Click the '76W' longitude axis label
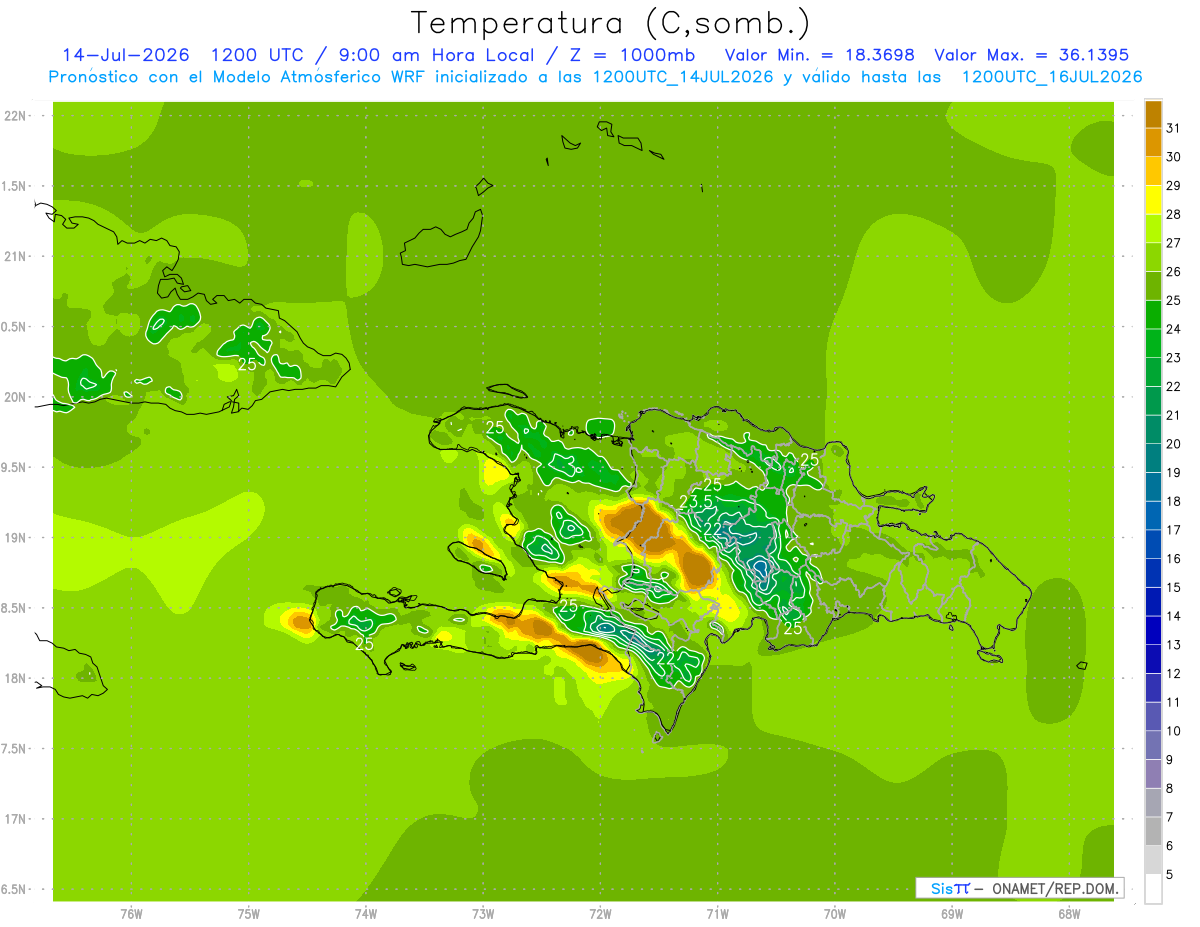 131,914
